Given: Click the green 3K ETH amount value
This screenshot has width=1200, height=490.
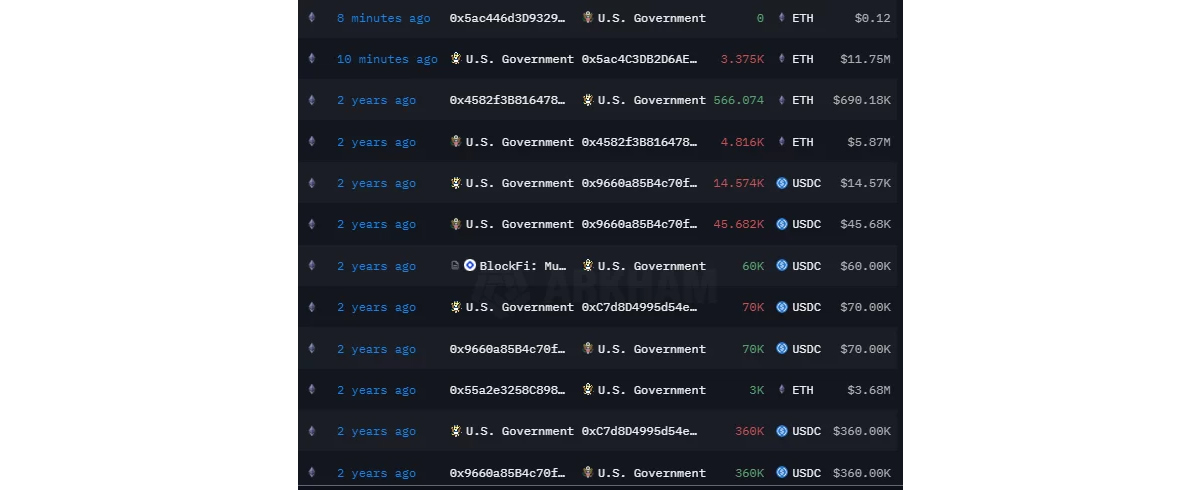Looking at the screenshot, I should pos(757,390).
